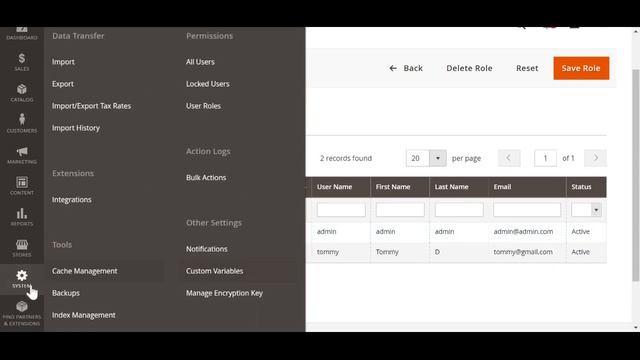Click the System gear icon
This screenshot has height=360, width=640.
coord(22,276)
